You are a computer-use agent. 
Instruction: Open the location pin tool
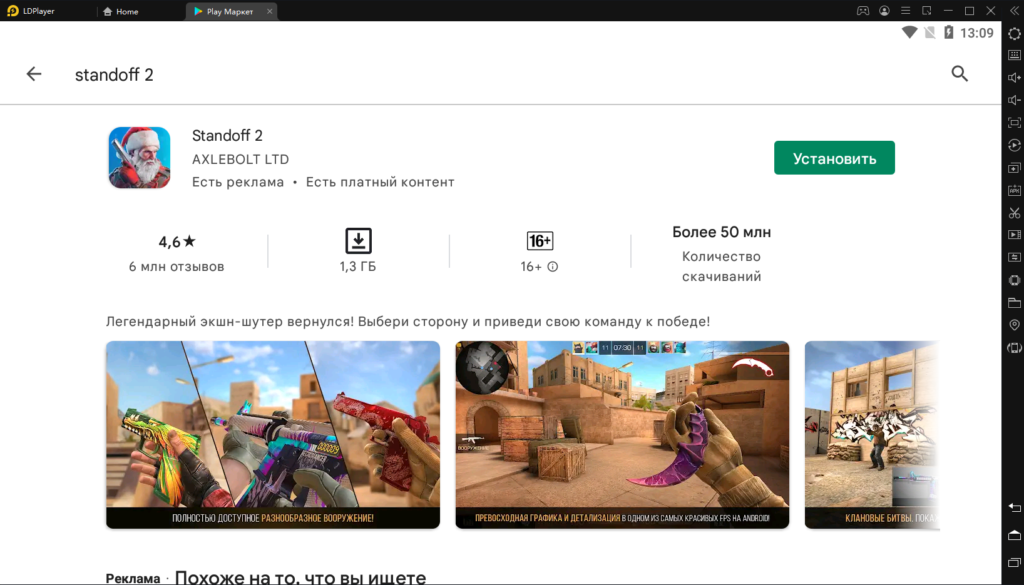point(1014,325)
